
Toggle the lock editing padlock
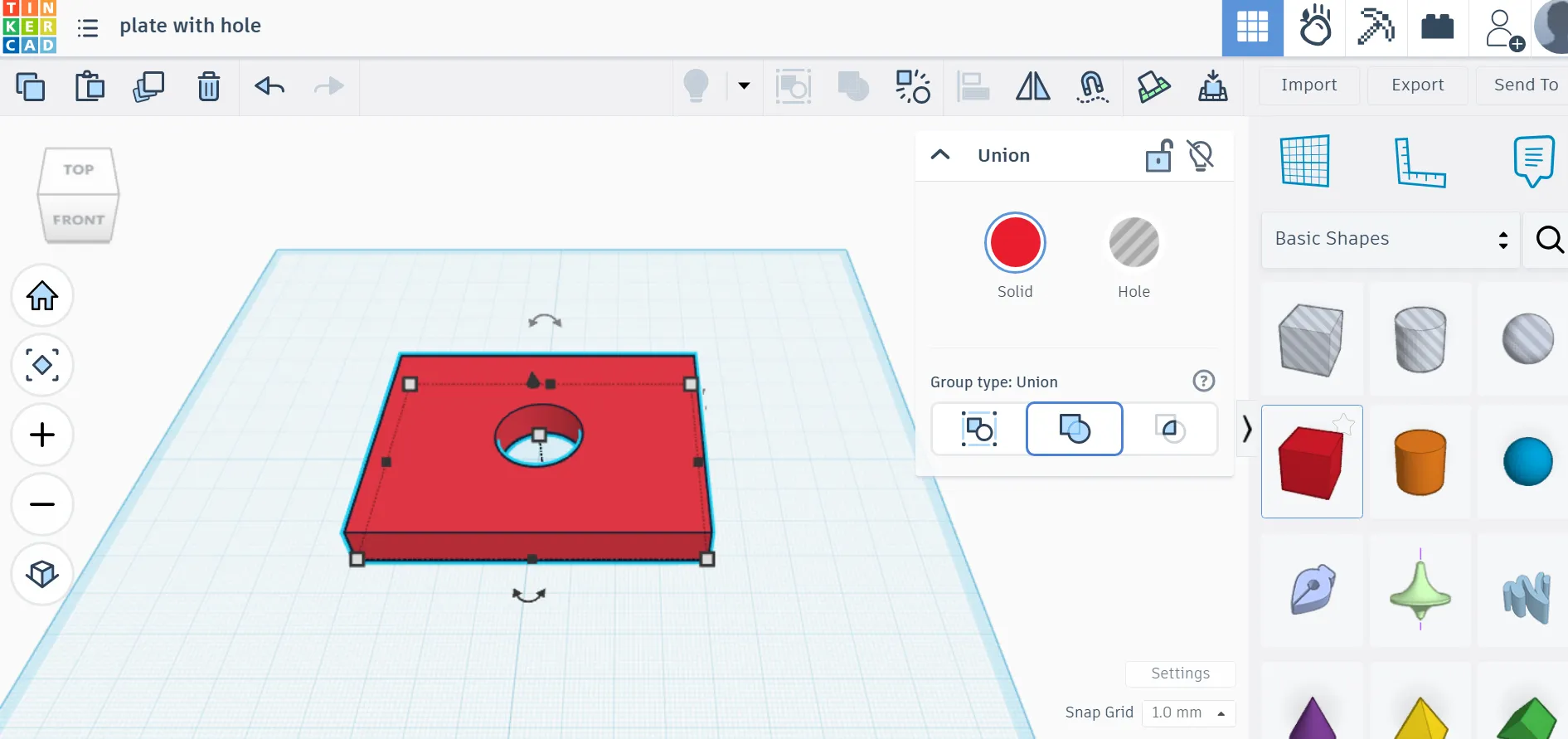[1159, 155]
